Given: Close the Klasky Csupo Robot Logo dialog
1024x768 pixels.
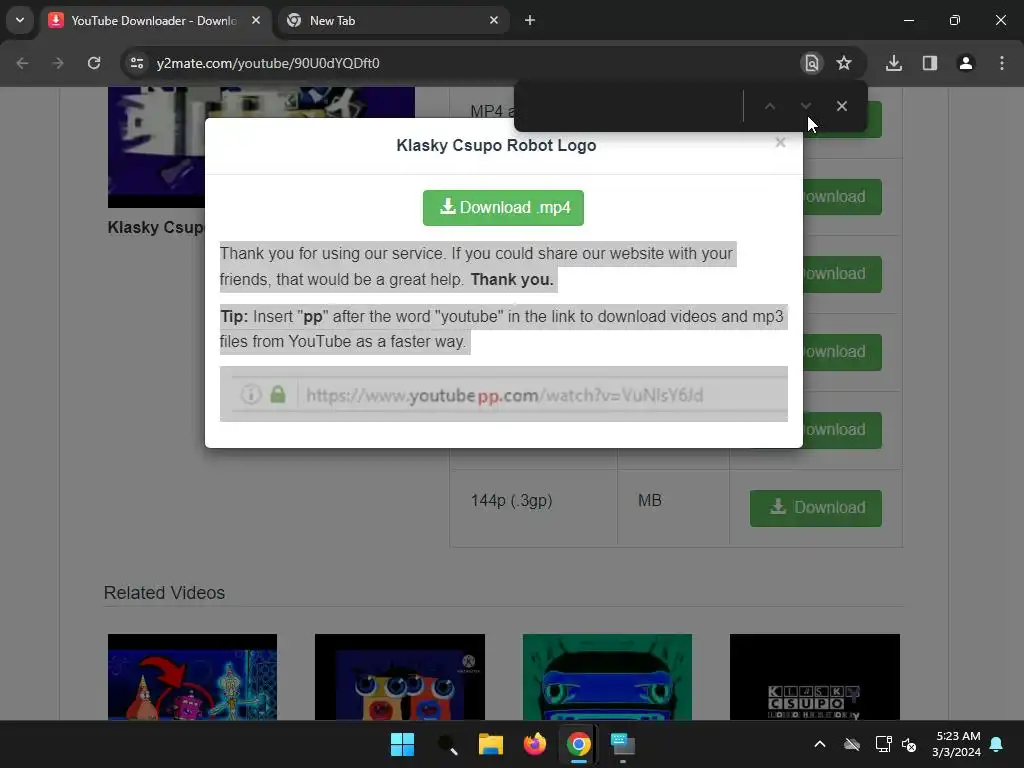Looking at the screenshot, I should (x=780, y=142).
